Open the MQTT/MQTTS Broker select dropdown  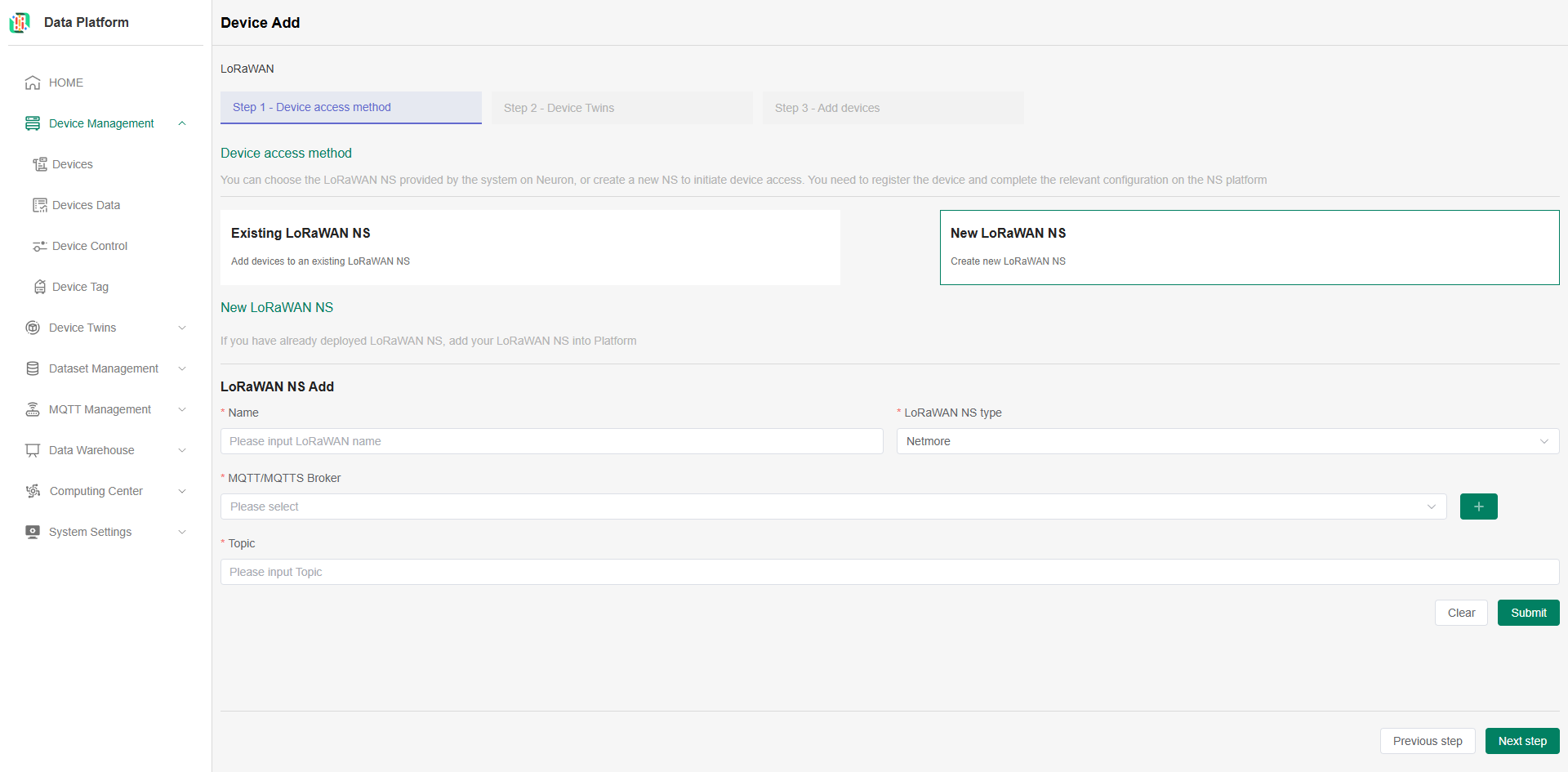point(832,506)
